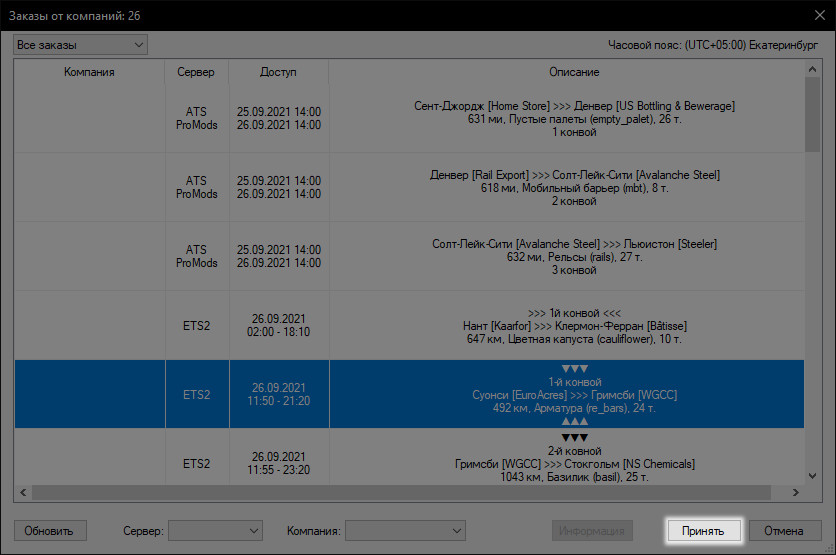The width and height of the screenshot is (836, 555).
Task: Click 'Часовой пояс: (UTC+05:00) Екатеринбург' text
Action: tap(713, 45)
